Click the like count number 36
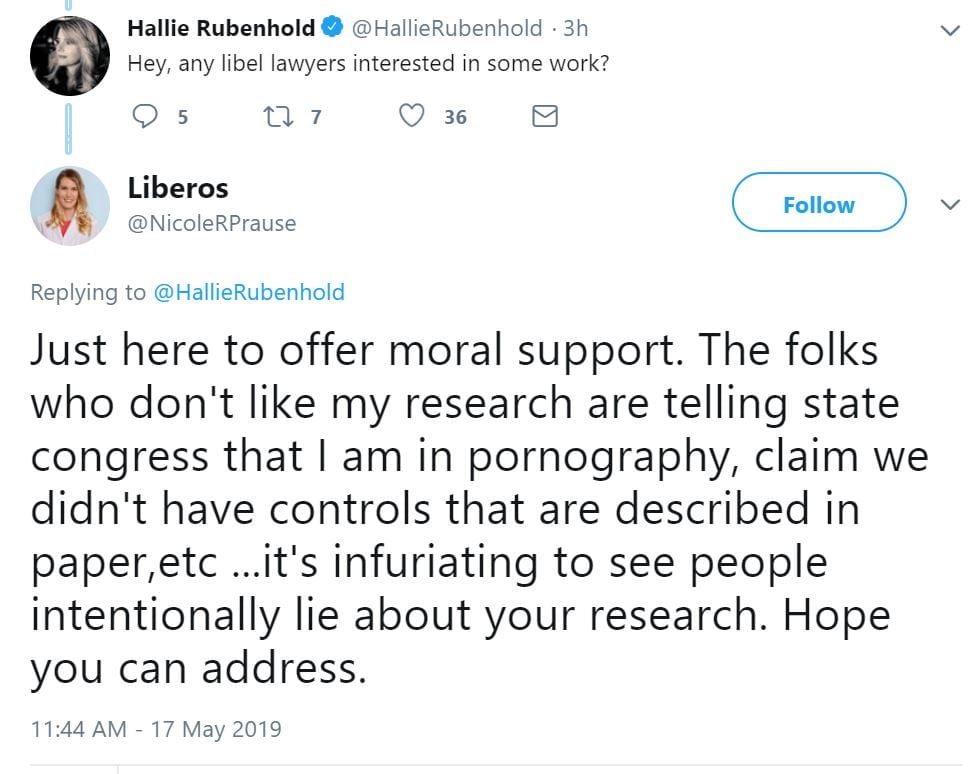Image resolution: width=972 pixels, height=774 pixels. click(455, 118)
